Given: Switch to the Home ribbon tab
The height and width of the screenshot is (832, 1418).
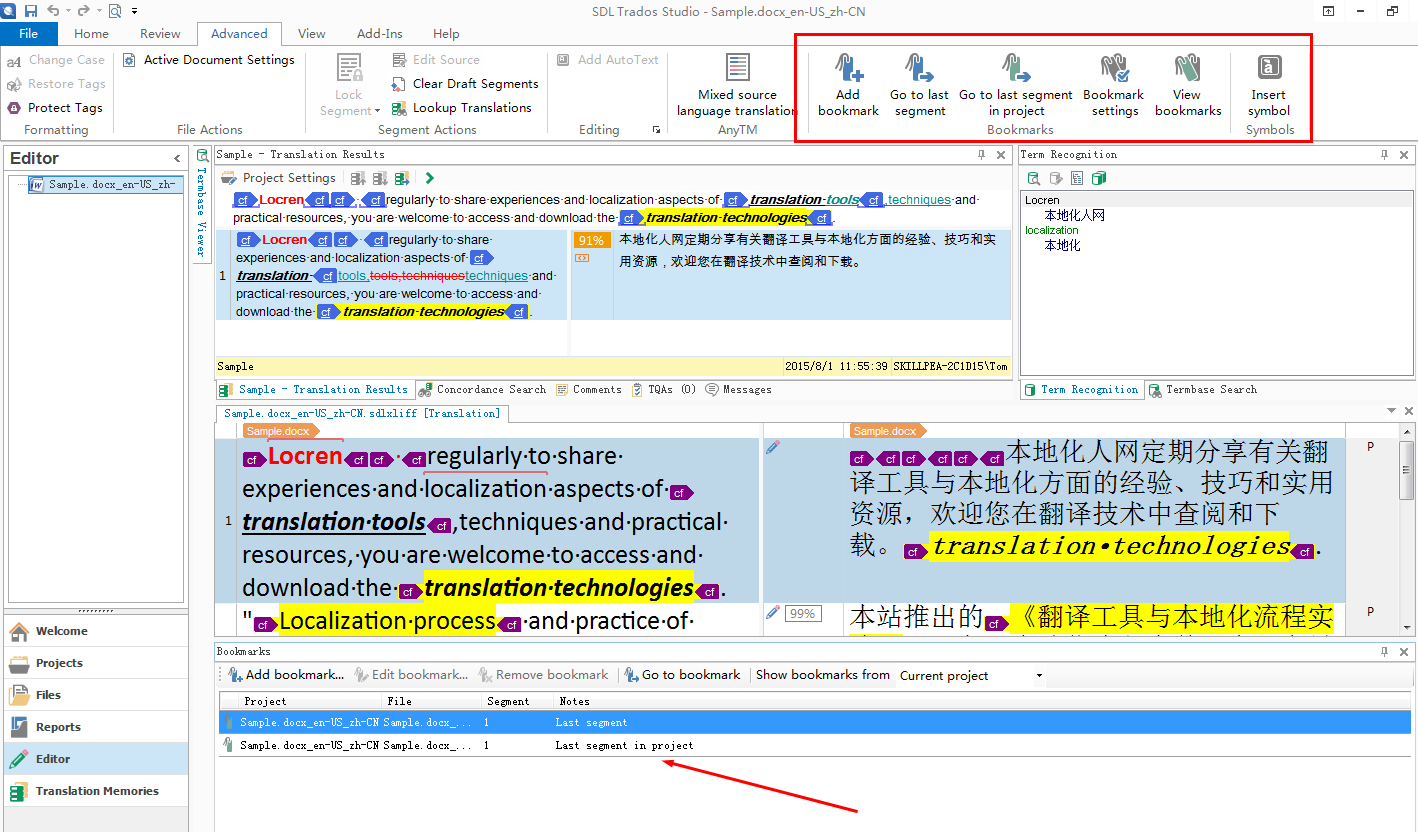Looking at the screenshot, I should 92,33.
